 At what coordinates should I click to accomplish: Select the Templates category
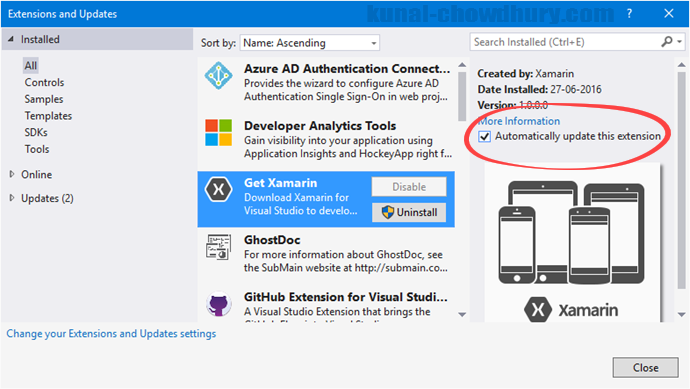[x=48, y=116]
